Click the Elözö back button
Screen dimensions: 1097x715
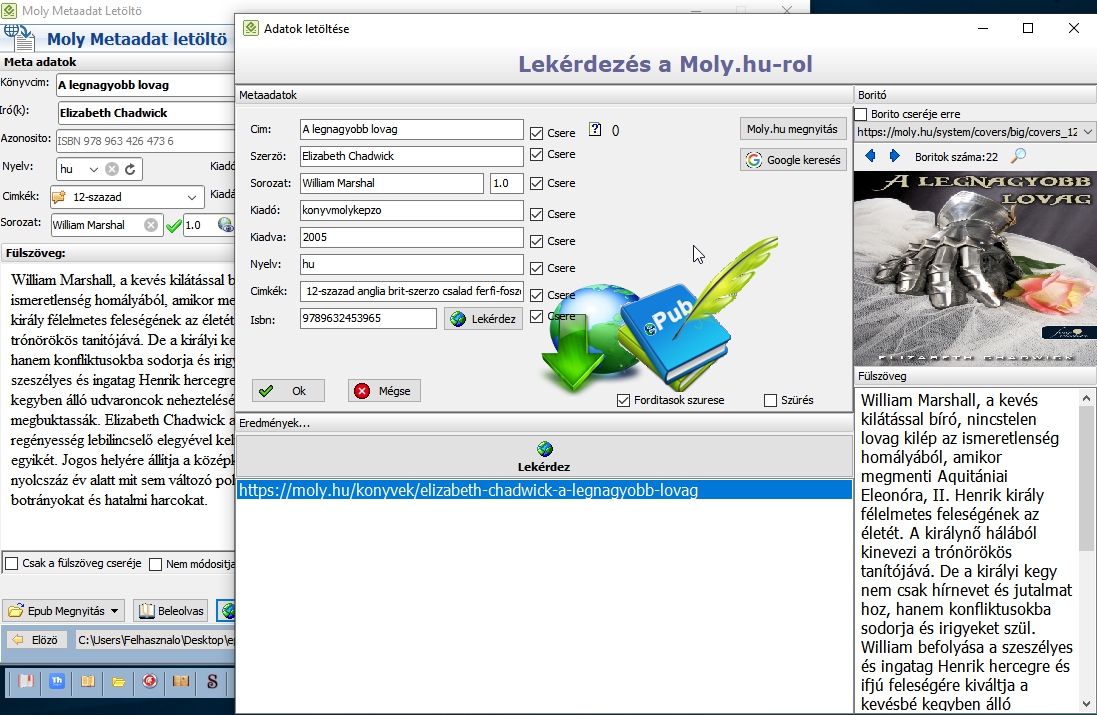pyautogui.click(x=35, y=639)
